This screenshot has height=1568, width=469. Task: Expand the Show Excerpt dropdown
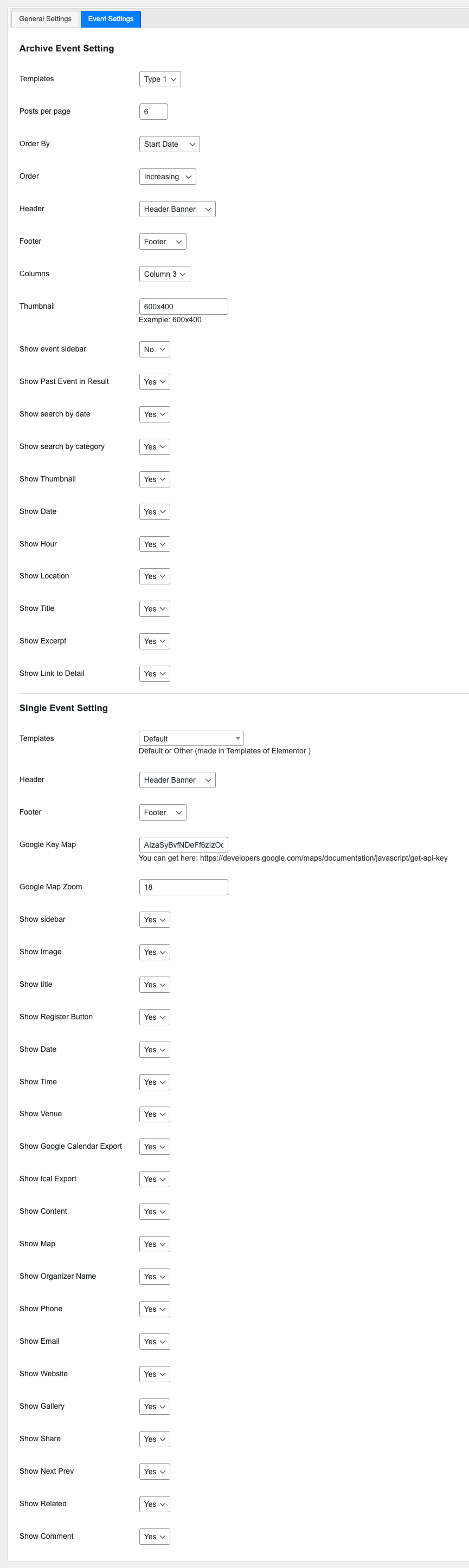coord(155,642)
